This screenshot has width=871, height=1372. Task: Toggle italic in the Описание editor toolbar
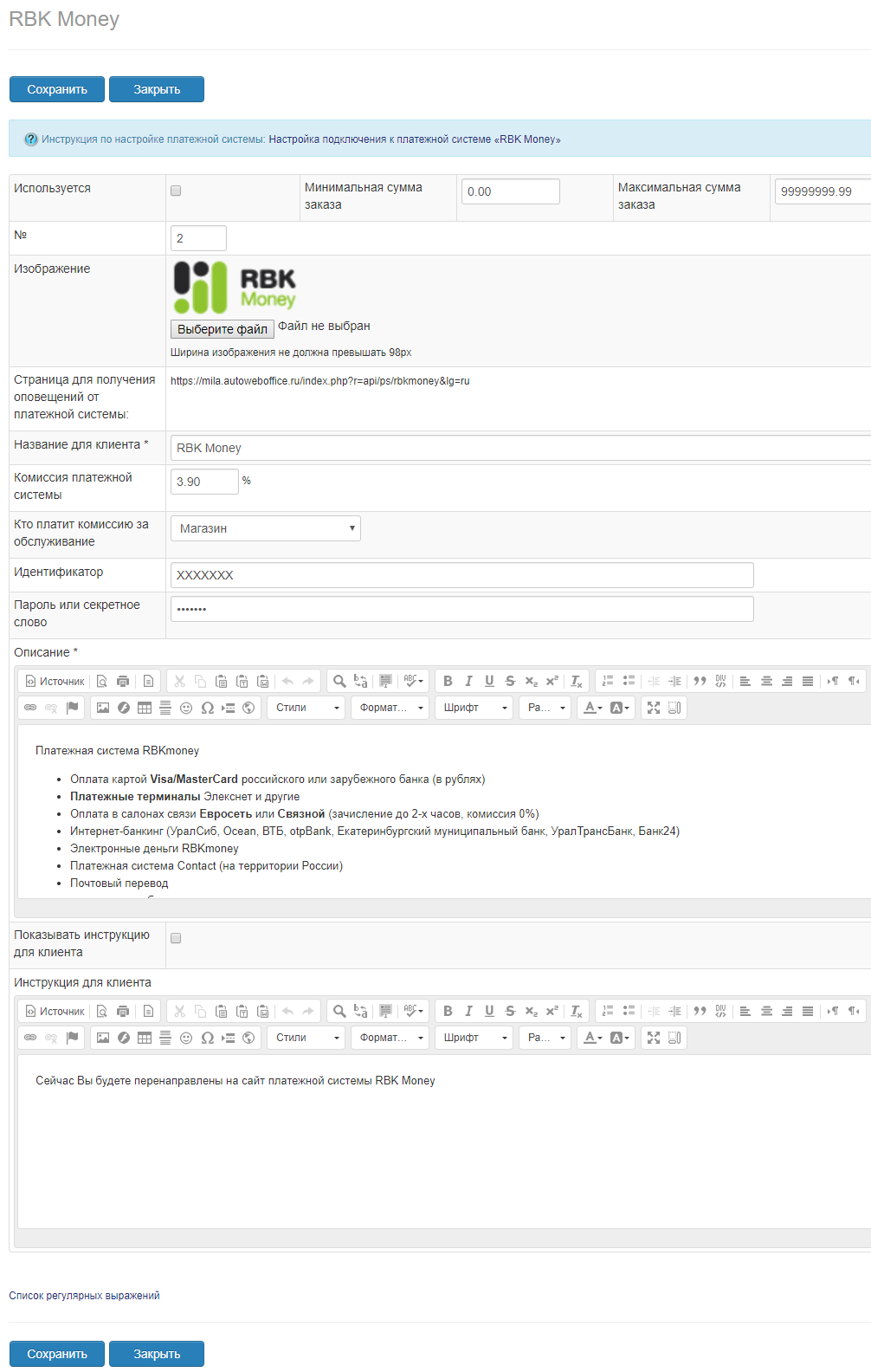(x=468, y=681)
